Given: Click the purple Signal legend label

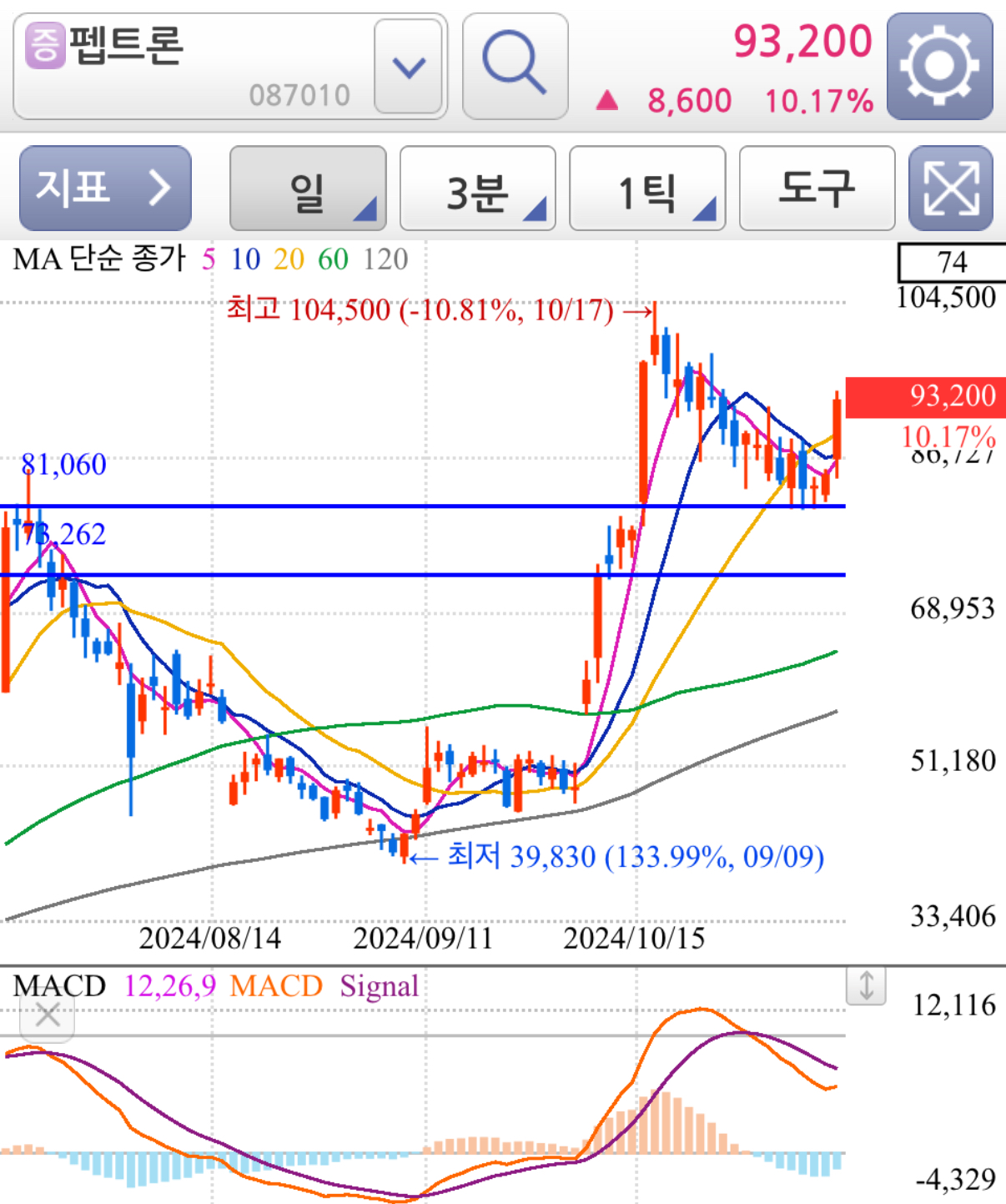Looking at the screenshot, I should point(379,987).
